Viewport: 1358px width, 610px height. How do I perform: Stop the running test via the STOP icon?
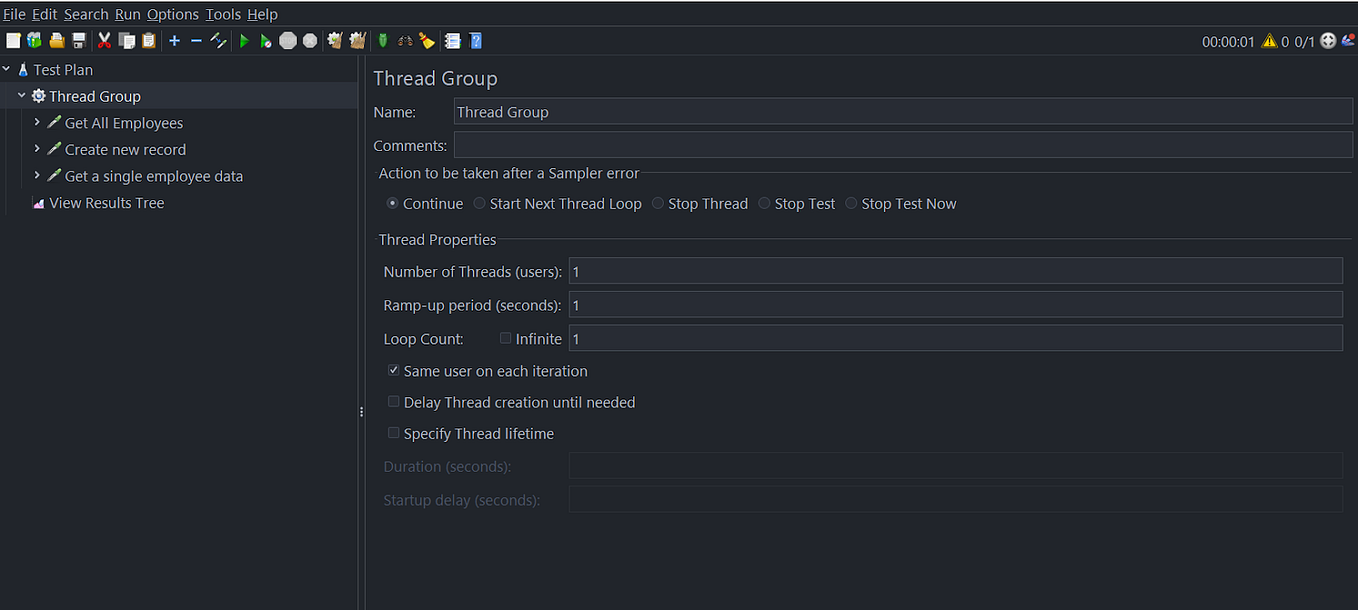pos(289,40)
